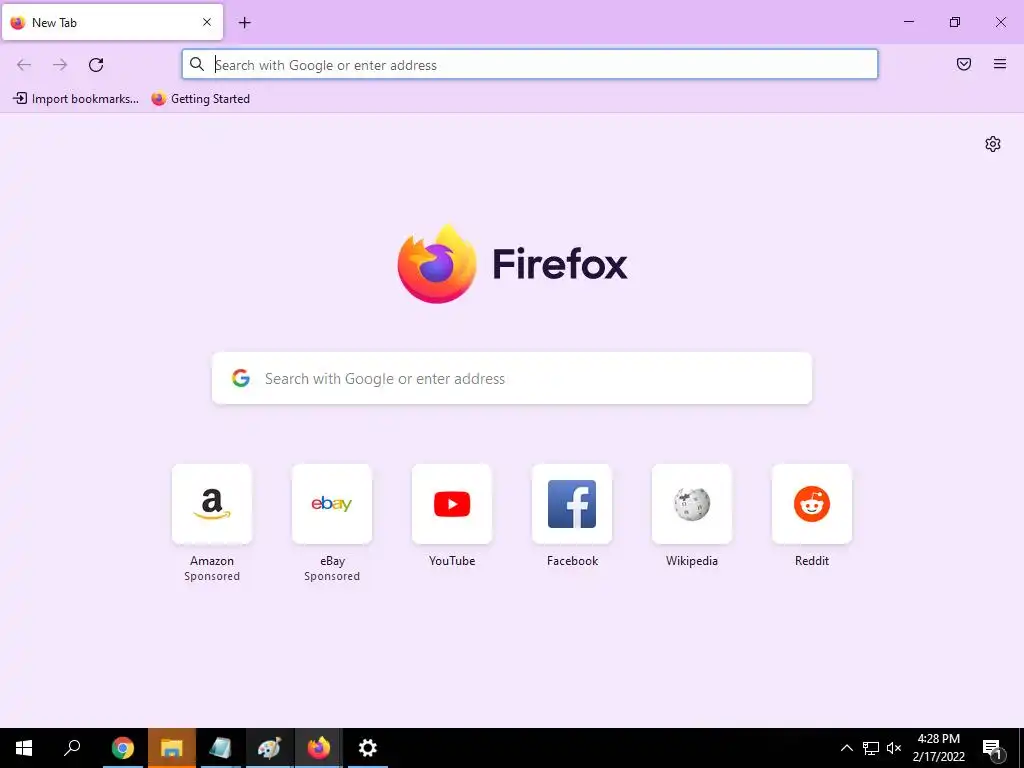1024x768 pixels.
Task: Click the muted volume tray icon
Action: pos(894,748)
